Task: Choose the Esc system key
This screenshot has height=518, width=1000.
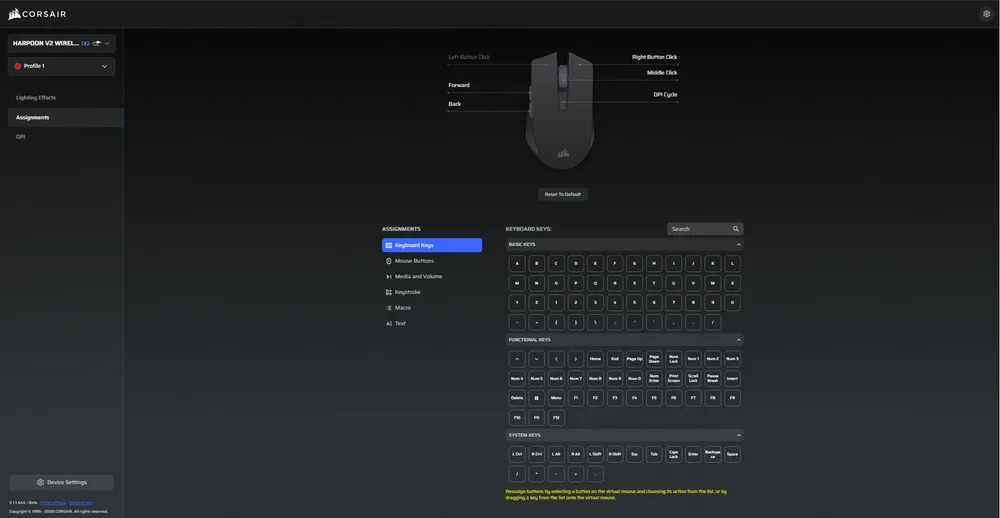Action: pyautogui.click(x=635, y=454)
